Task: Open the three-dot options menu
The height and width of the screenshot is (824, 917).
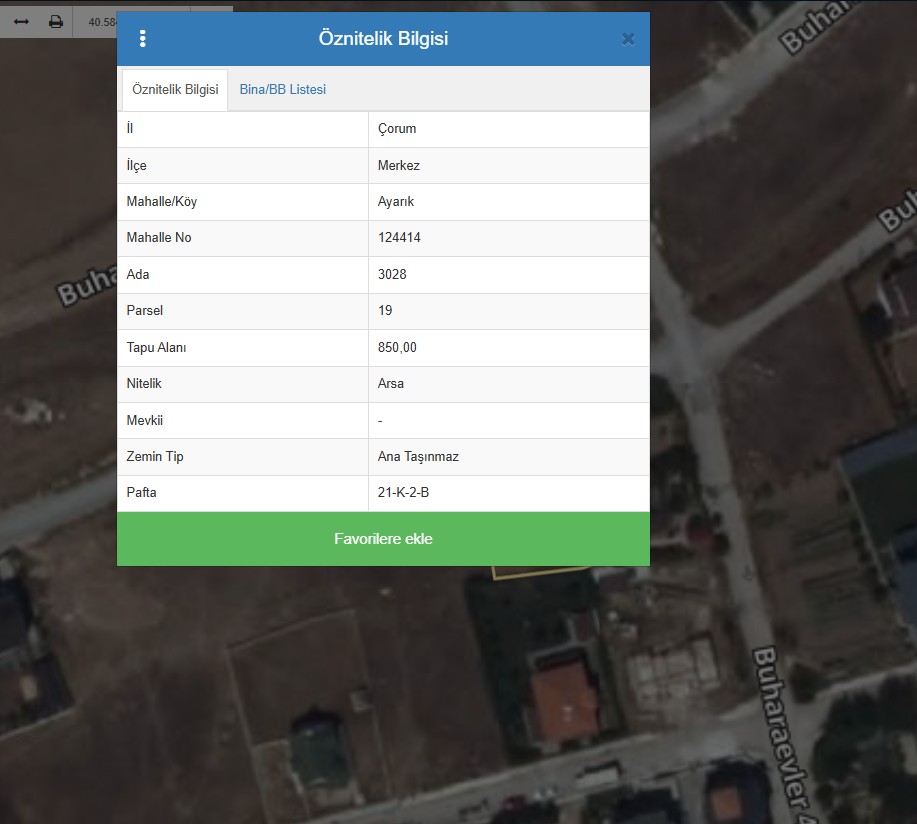Action: pyautogui.click(x=143, y=39)
